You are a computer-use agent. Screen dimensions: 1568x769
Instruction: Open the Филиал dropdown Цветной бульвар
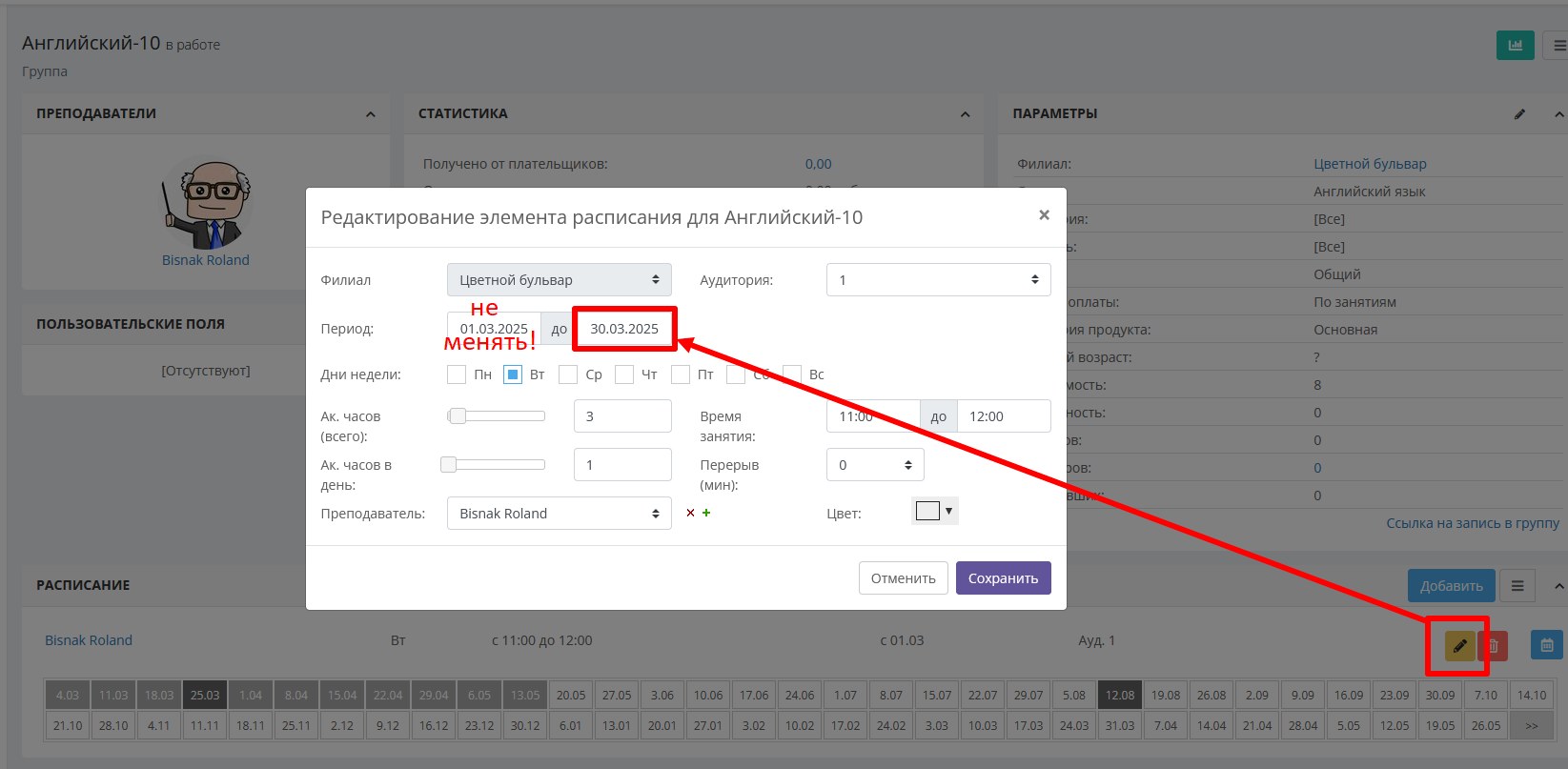tap(560, 280)
